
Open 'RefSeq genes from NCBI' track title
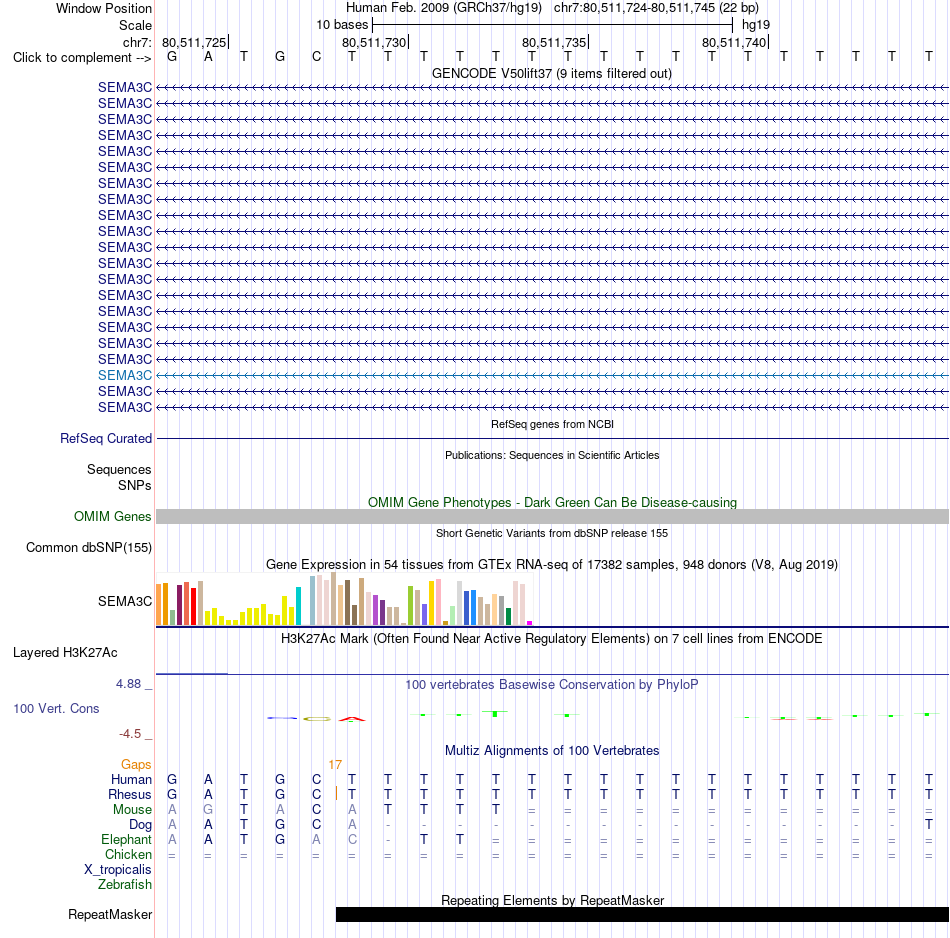552,424
